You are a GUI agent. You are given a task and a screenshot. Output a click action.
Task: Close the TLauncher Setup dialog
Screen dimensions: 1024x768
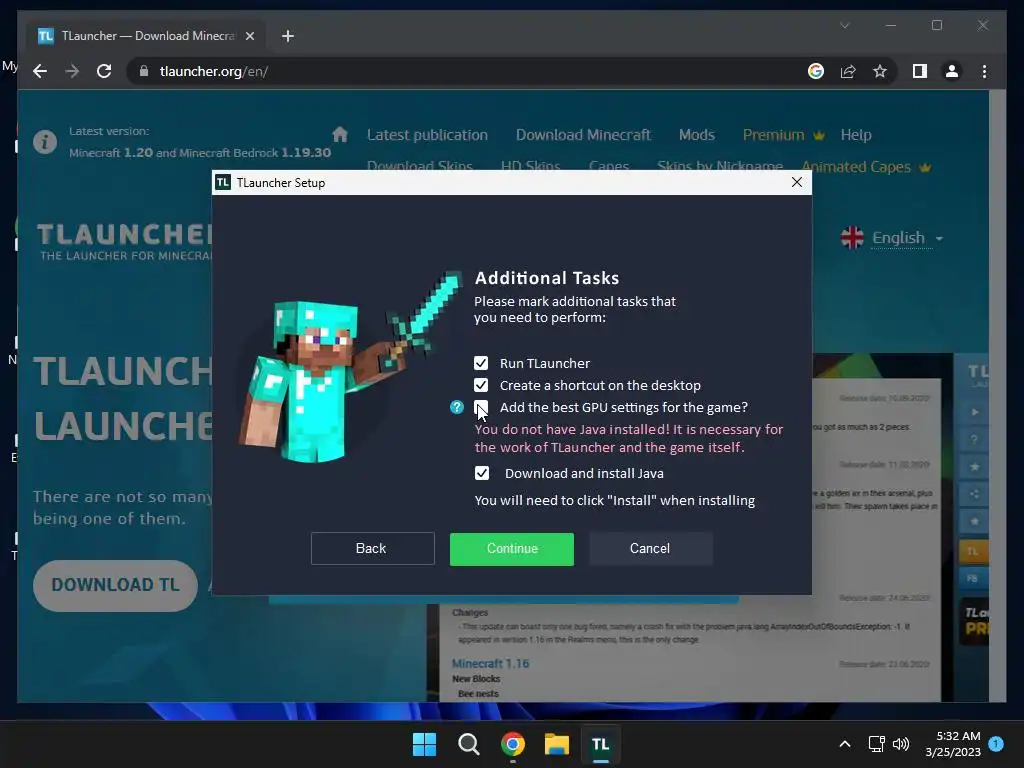(796, 182)
